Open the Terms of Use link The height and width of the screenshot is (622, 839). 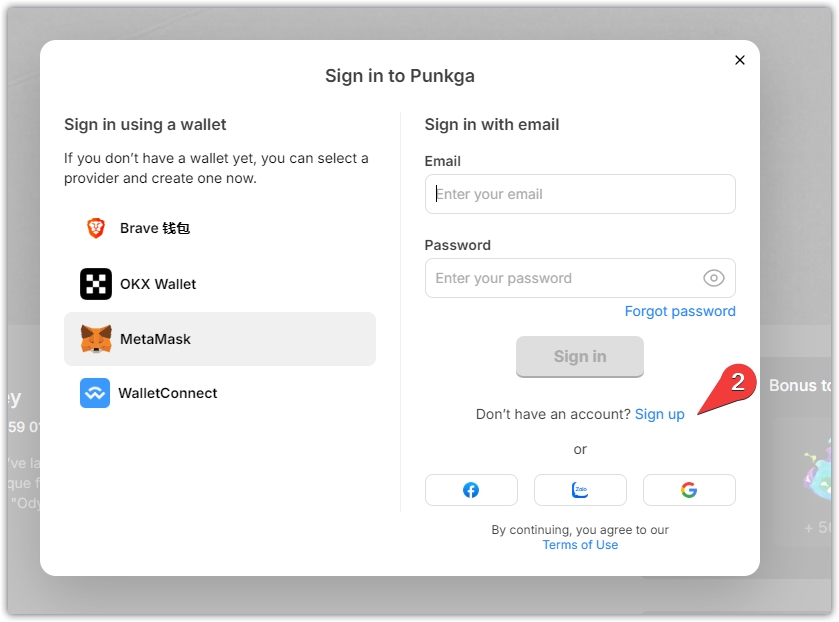[x=580, y=545]
